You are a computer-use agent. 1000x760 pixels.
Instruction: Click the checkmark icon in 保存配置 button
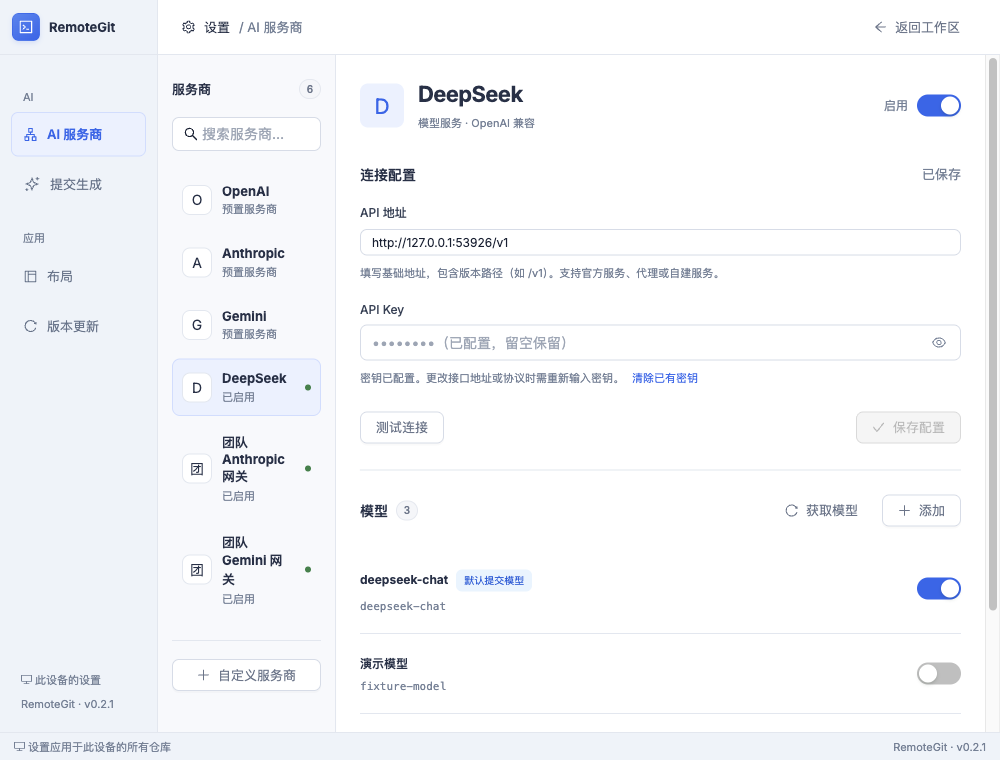tap(878, 427)
